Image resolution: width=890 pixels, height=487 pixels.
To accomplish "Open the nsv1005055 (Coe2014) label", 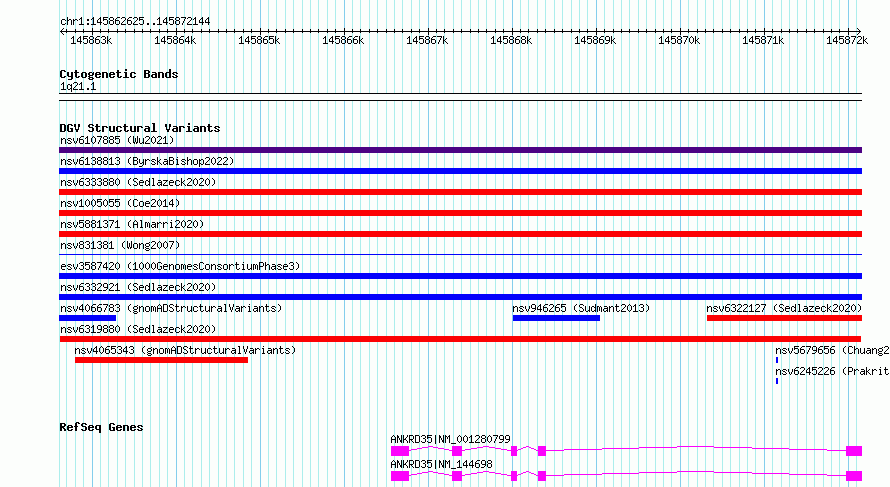I will [120, 203].
